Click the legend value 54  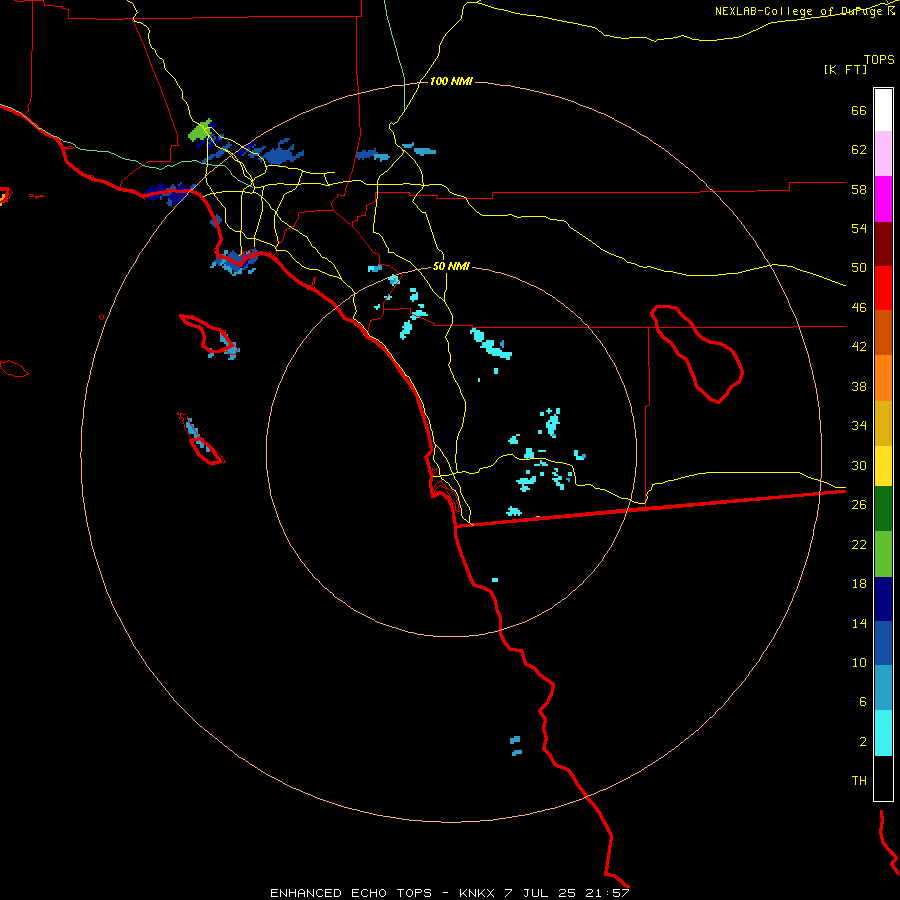pos(859,228)
